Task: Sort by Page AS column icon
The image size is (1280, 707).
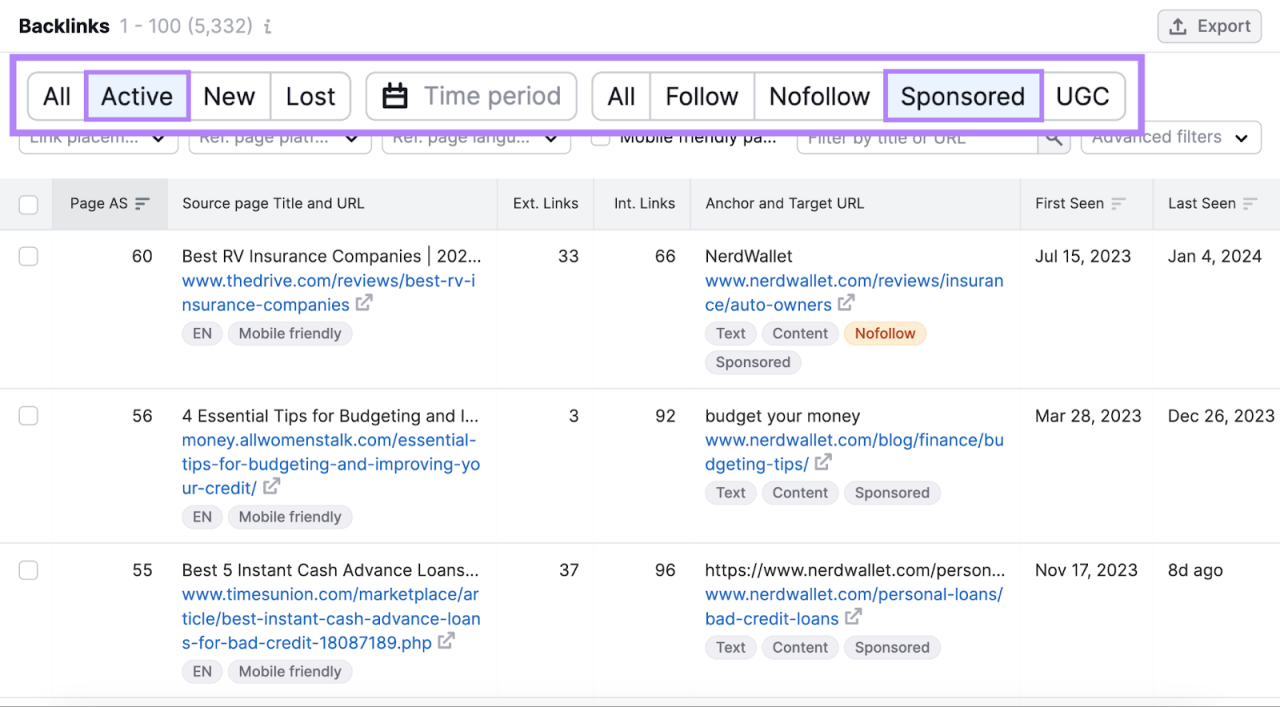Action: point(142,204)
